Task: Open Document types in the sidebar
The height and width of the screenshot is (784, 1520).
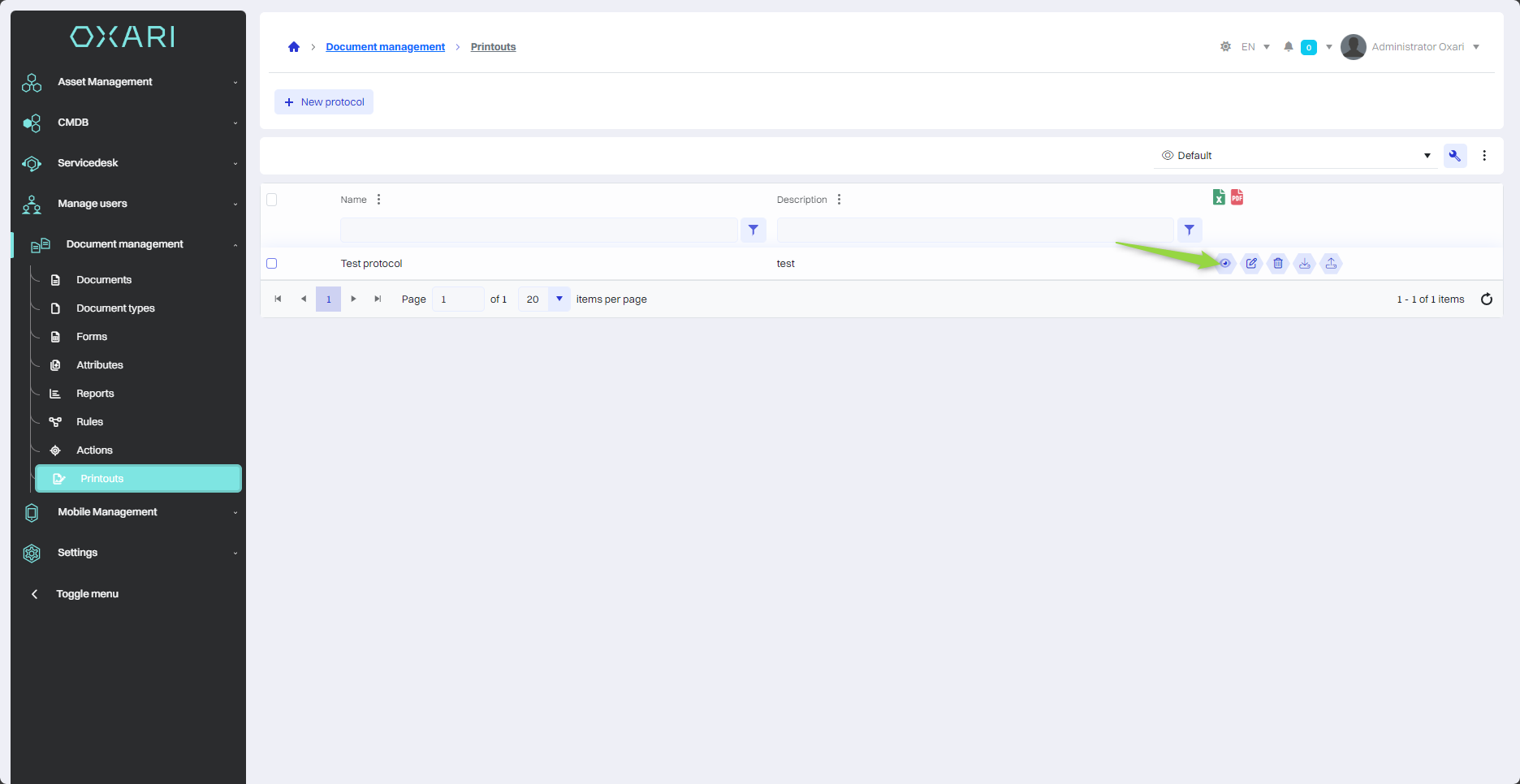Action: pyautogui.click(x=115, y=308)
